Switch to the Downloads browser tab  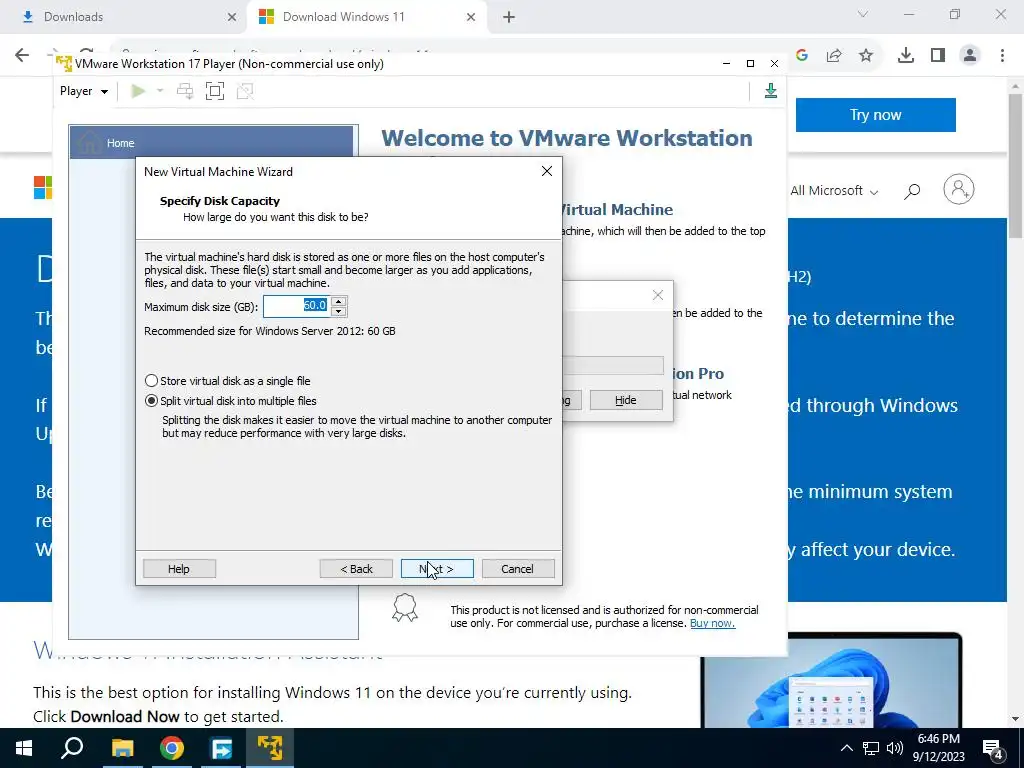point(123,17)
